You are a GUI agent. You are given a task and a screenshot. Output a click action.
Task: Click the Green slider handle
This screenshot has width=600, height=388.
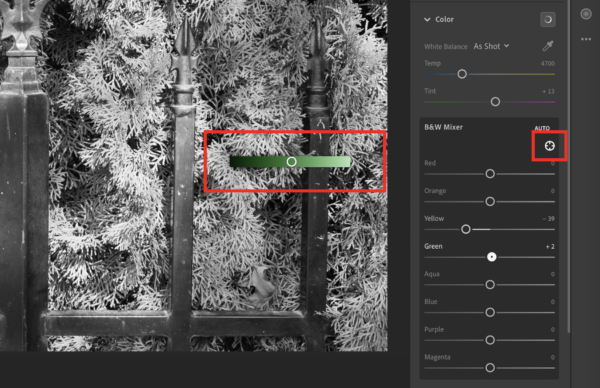[x=492, y=257]
